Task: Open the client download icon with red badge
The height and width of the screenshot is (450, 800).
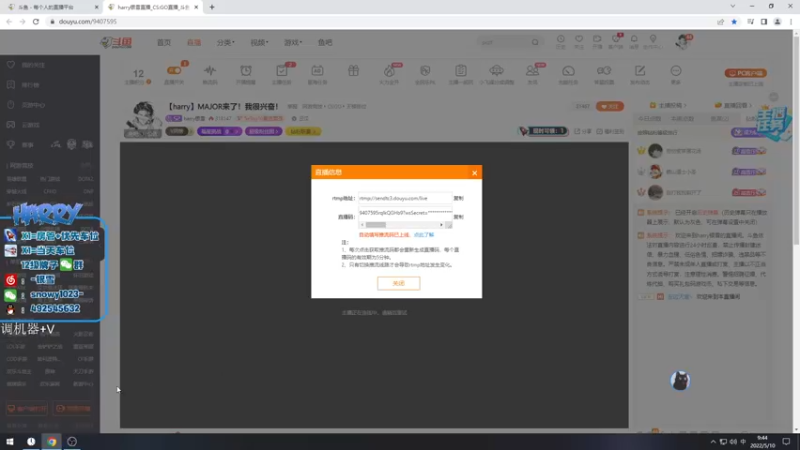Action: (616, 41)
